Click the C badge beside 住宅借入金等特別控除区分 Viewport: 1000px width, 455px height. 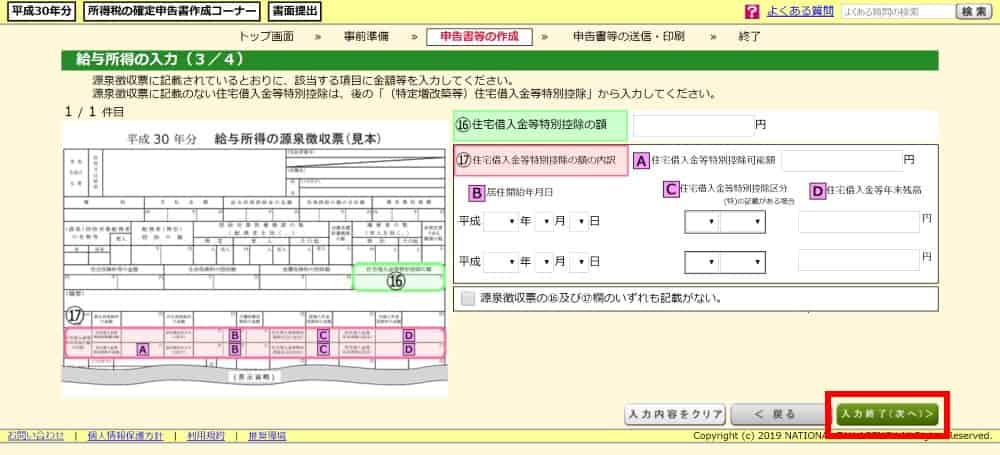tap(672, 190)
